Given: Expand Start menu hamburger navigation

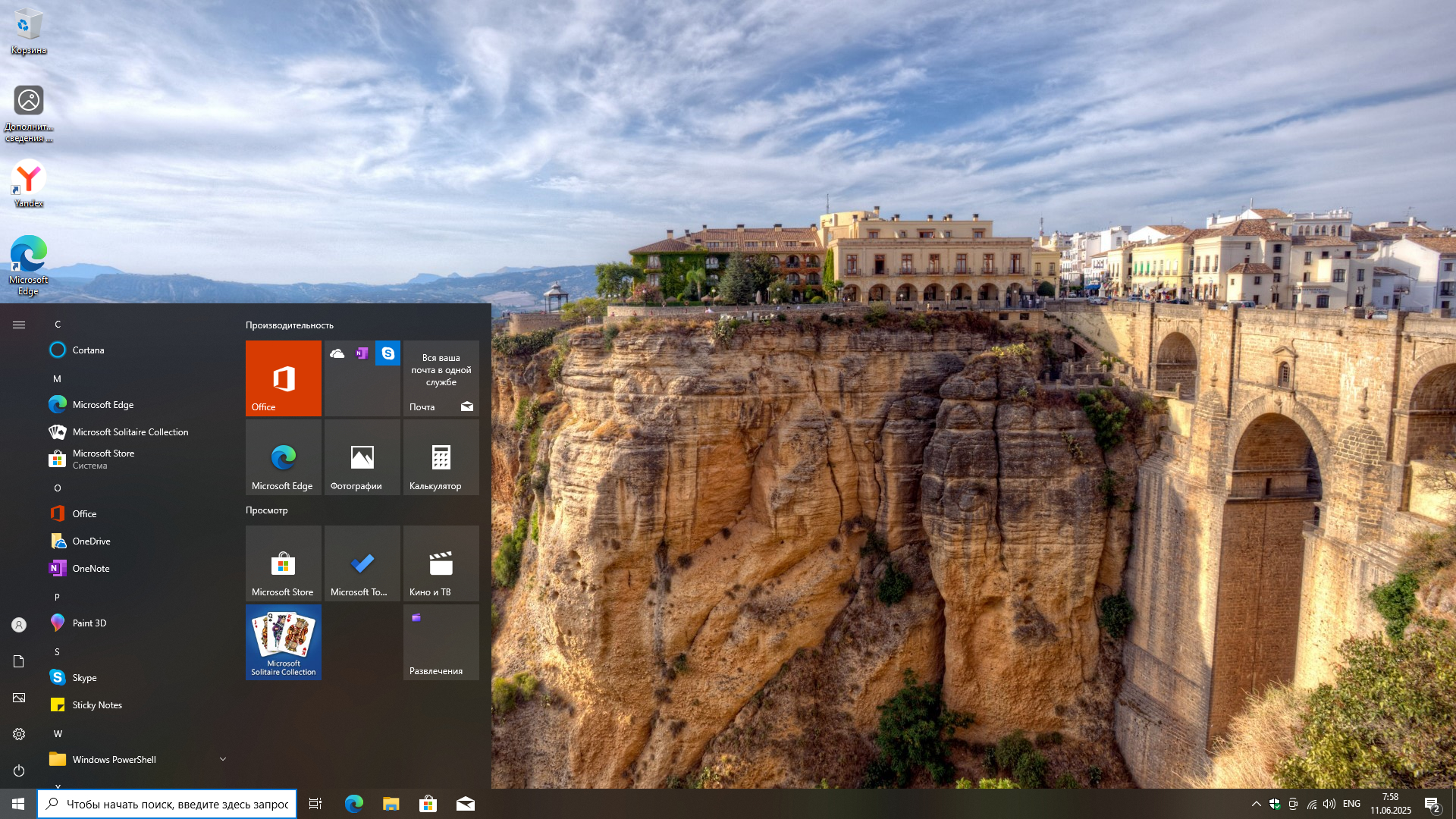Looking at the screenshot, I should point(19,325).
